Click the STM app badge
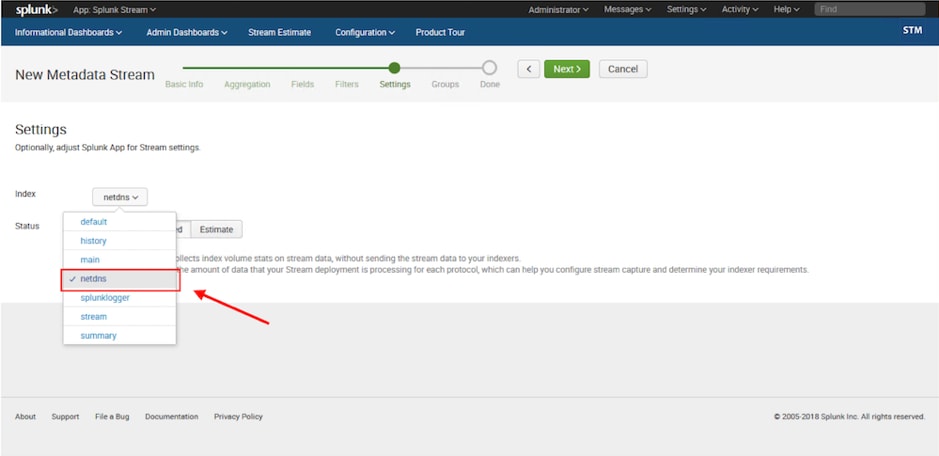This screenshot has height=456, width=939. coord(912,31)
